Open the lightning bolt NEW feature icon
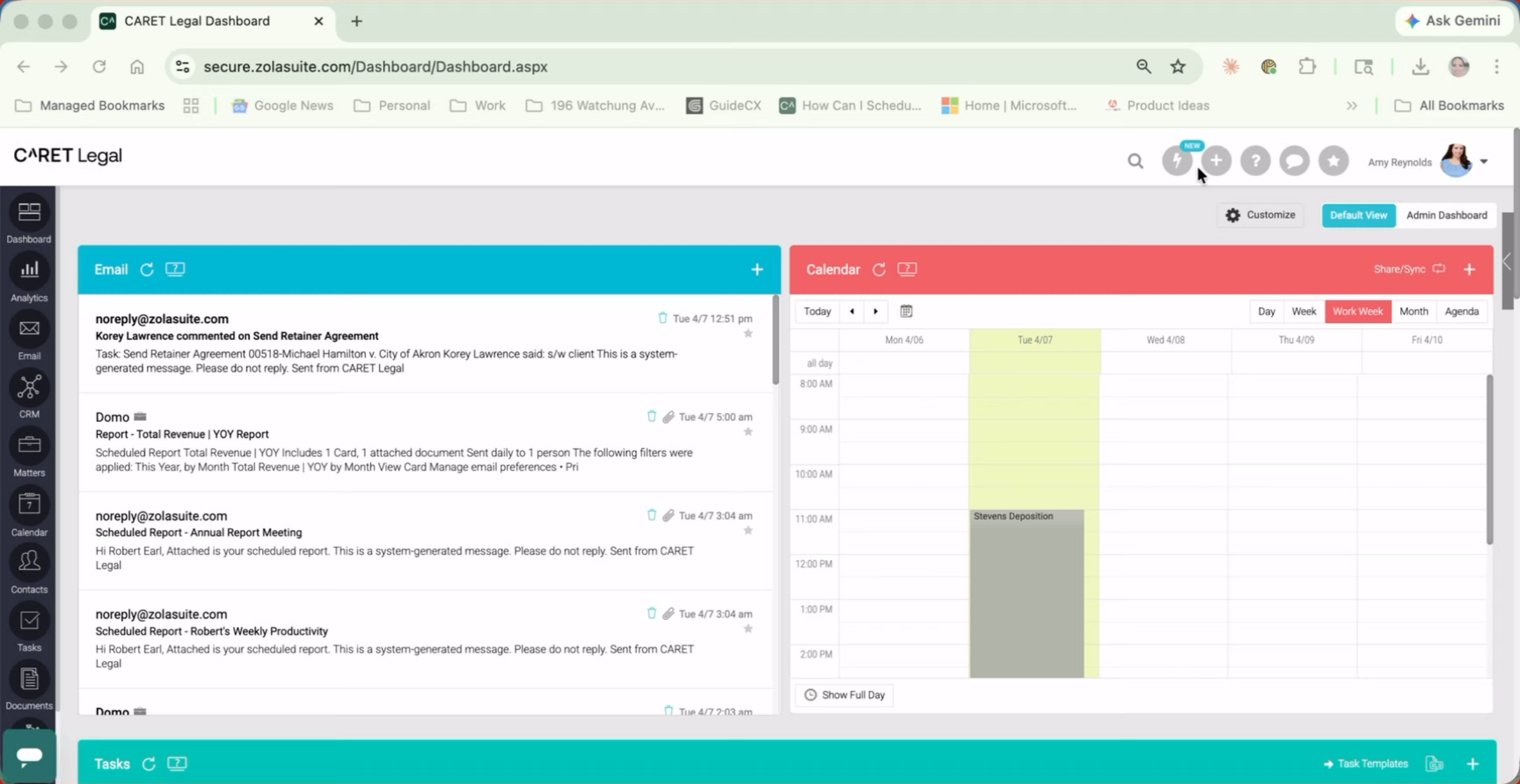The width and height of the screenshot is (1520, 784). [x=1177, y=161]
